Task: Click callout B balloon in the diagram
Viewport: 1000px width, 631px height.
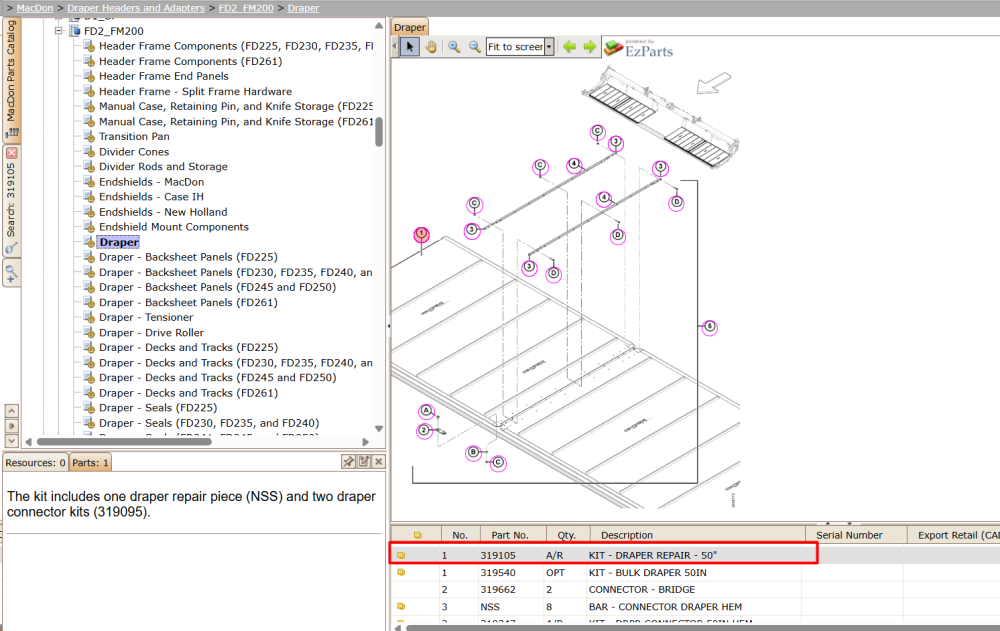Action: point(473,453)
